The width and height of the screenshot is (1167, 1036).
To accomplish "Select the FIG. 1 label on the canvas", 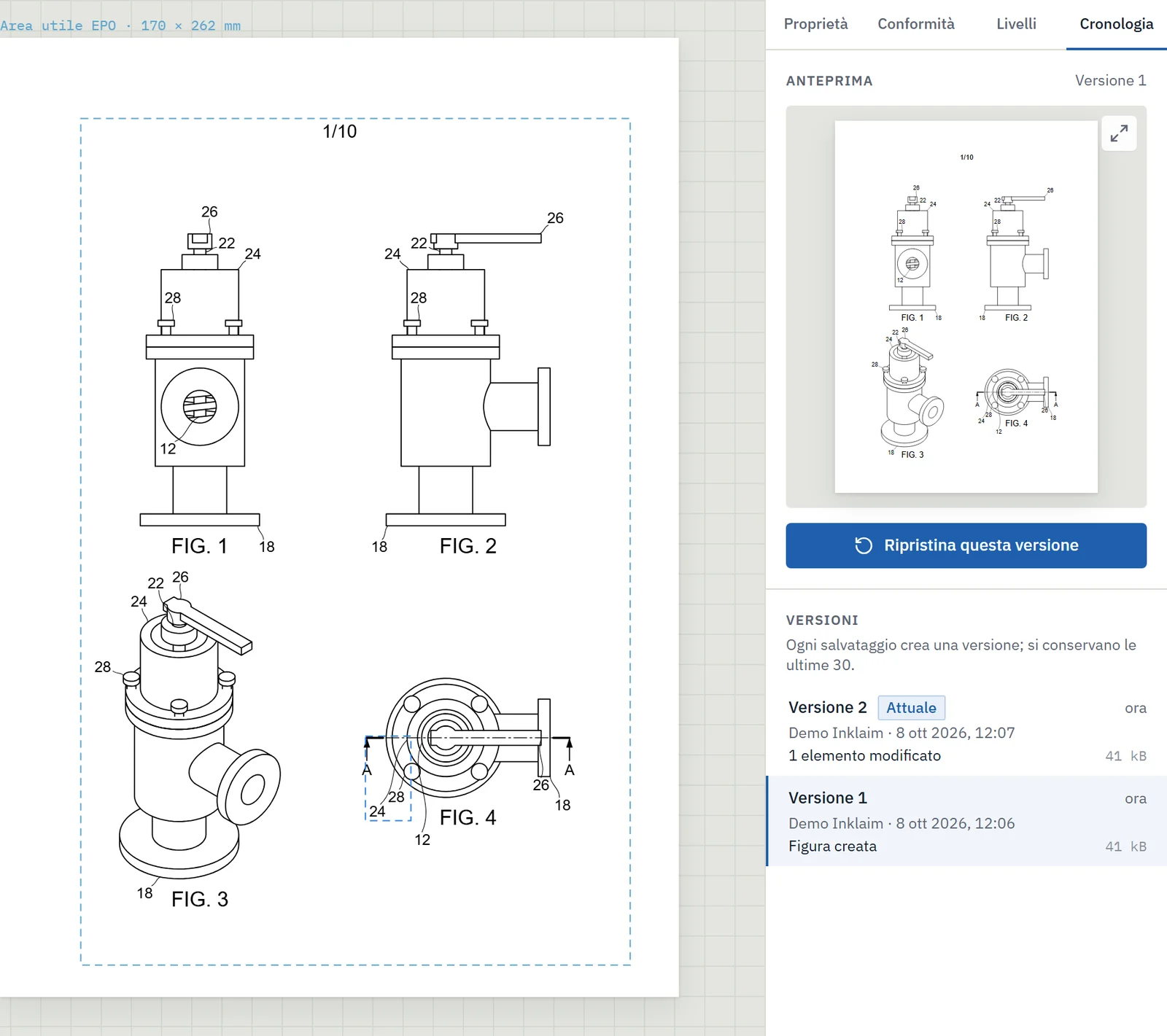I will (199, 546).
